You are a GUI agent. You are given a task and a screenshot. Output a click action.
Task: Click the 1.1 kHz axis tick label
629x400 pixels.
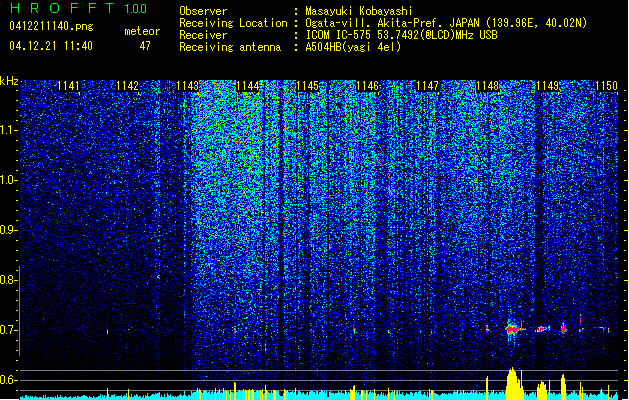click(8, 130)
